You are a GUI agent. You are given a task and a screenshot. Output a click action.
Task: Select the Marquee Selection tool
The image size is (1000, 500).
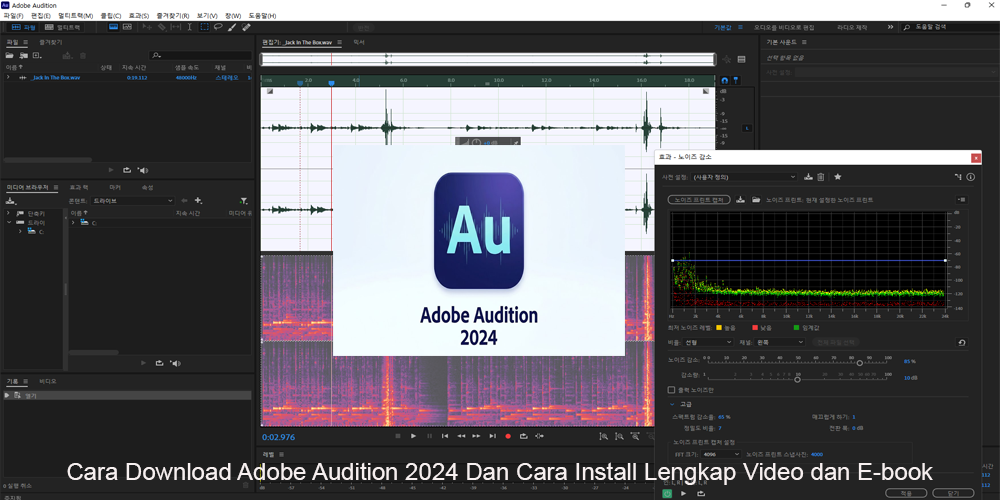coord(204,27)
